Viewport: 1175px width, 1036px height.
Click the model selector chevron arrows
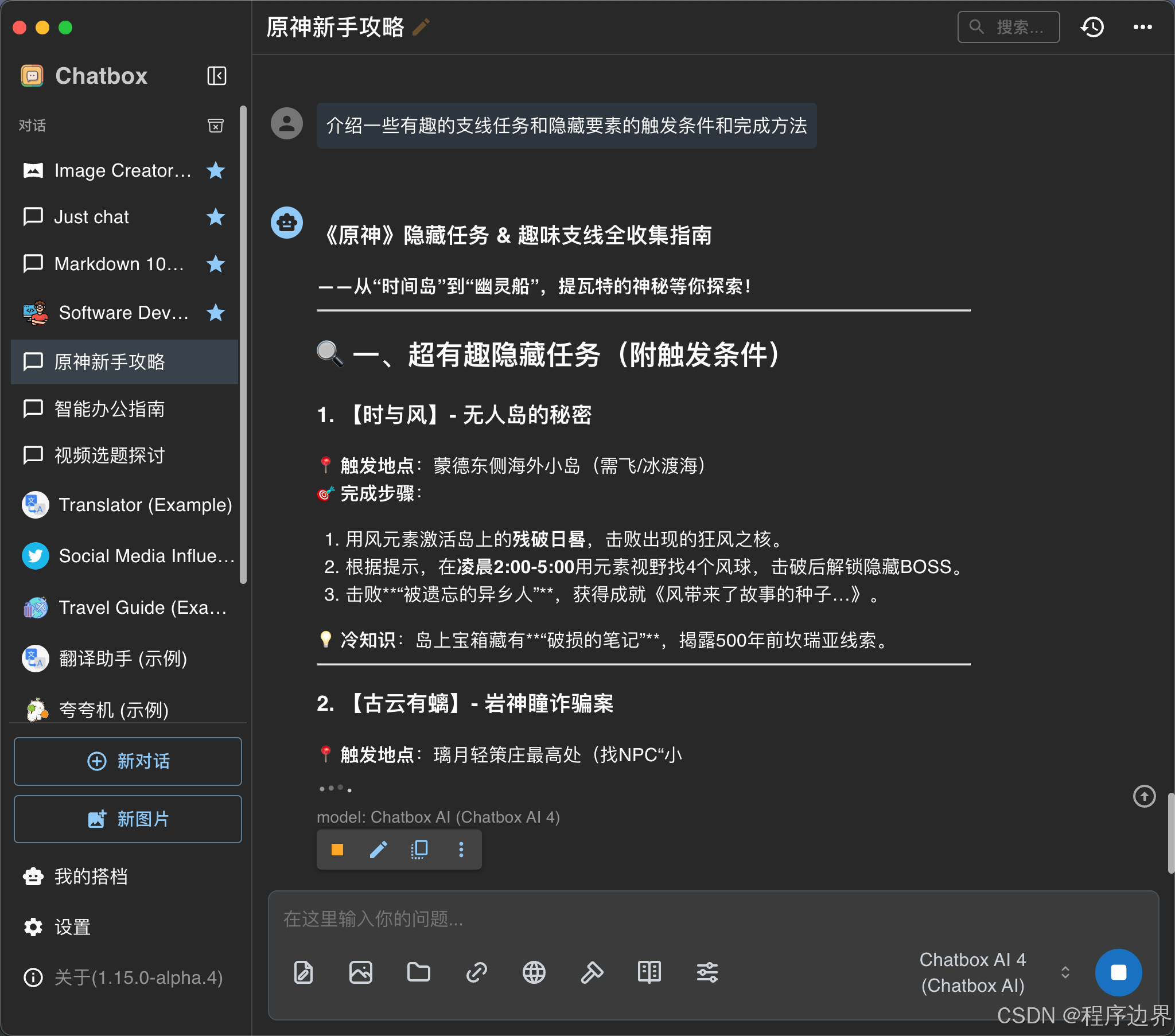point(1065,972)
